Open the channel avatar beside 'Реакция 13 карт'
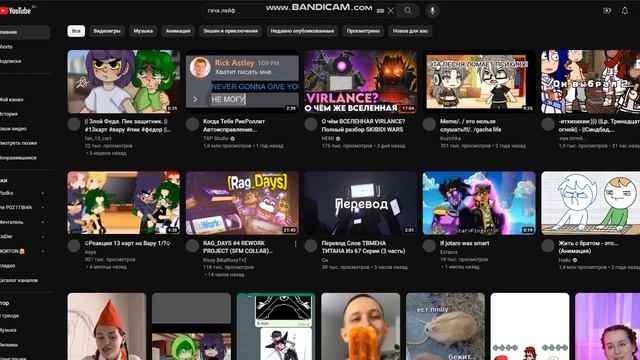This screenshot has width=640, height=360. tap(74, 246)
